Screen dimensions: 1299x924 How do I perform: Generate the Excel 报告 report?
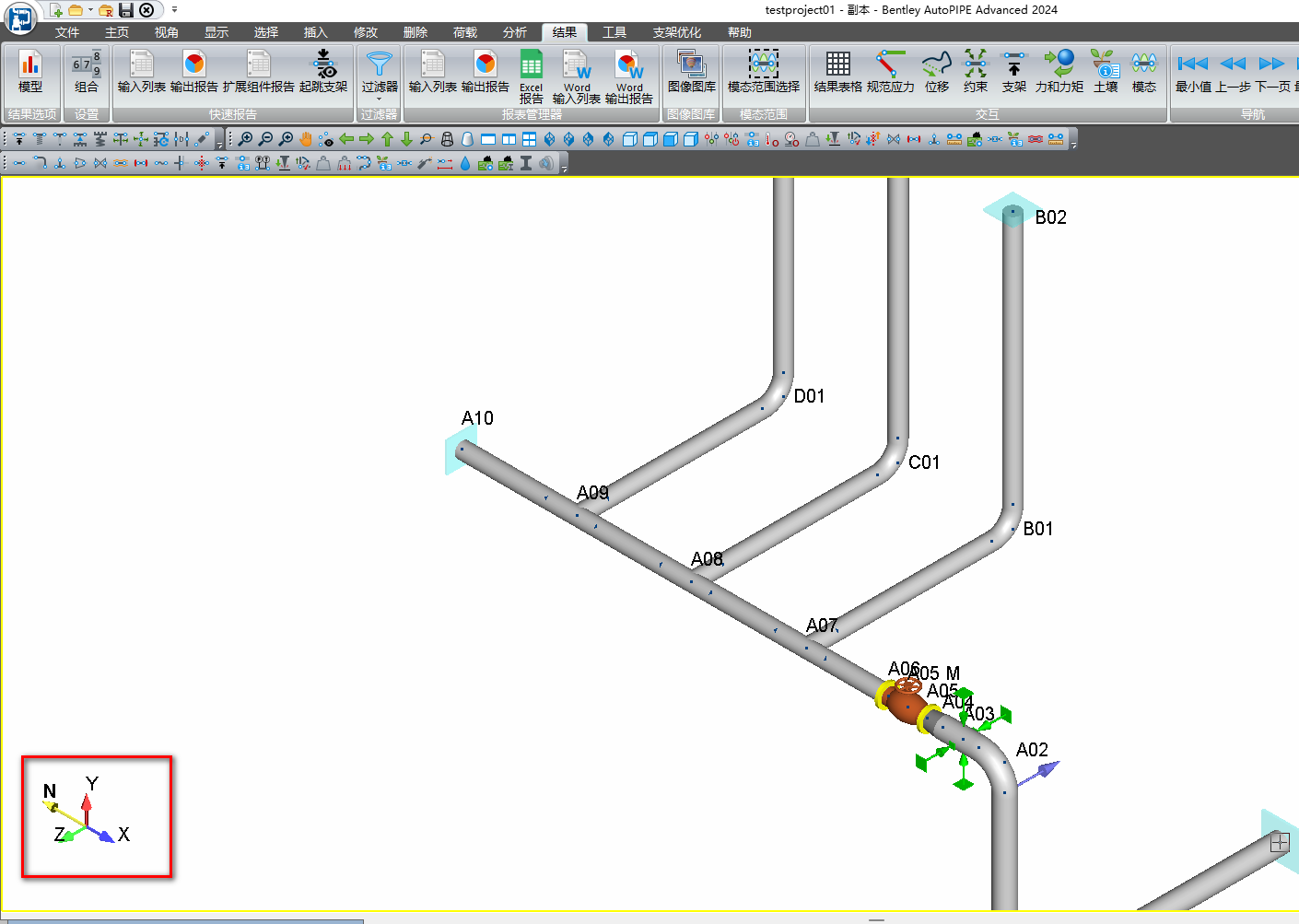click(531, 76)
